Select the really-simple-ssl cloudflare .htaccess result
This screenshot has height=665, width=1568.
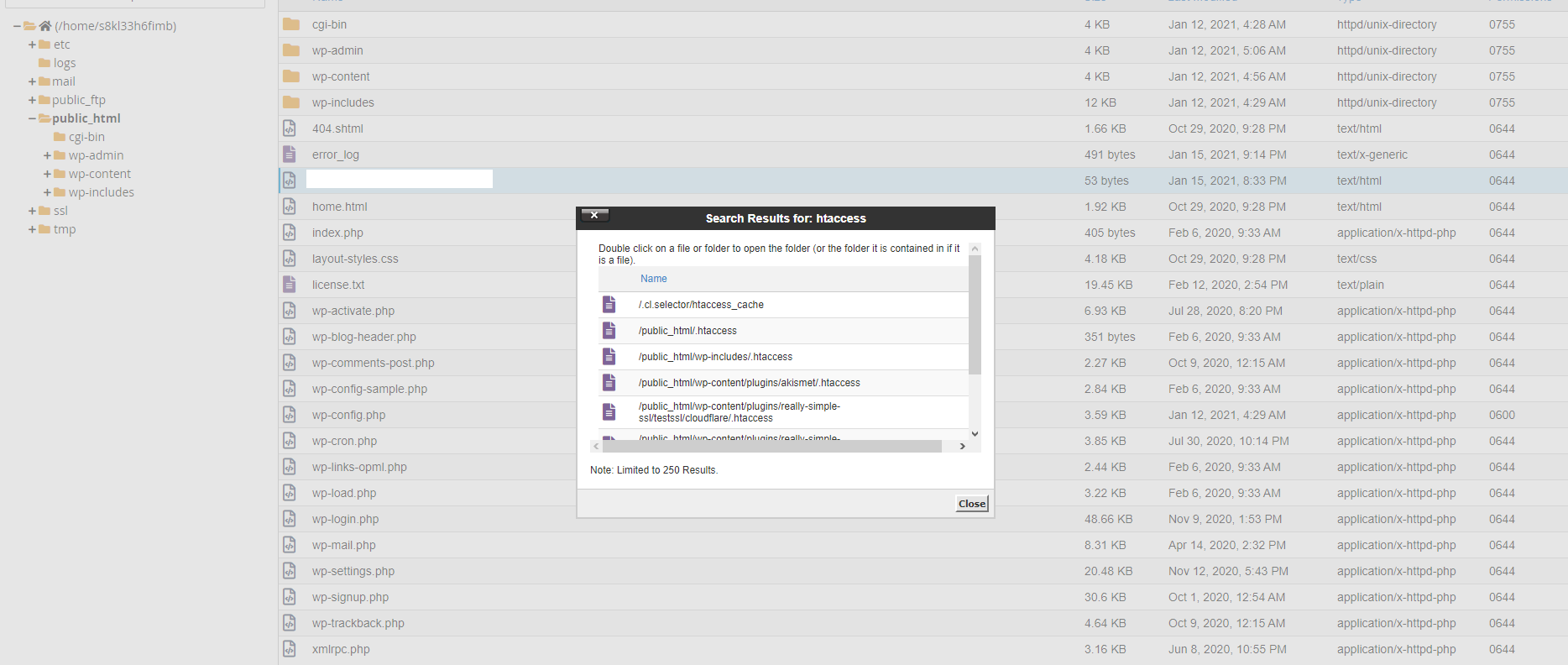tap(783, 412)
